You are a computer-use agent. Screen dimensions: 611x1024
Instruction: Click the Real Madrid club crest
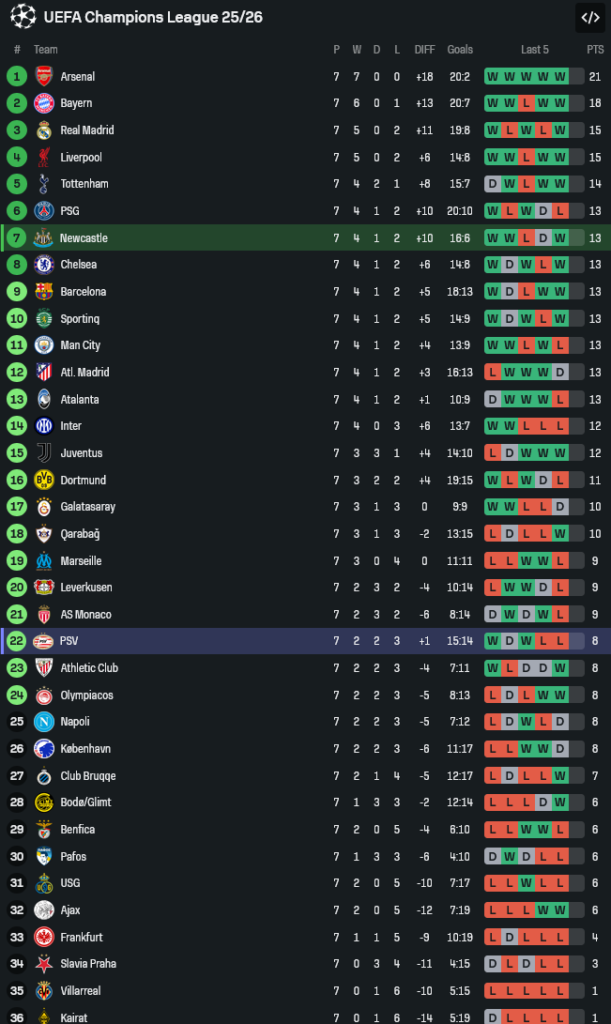[x=43, y=130]
